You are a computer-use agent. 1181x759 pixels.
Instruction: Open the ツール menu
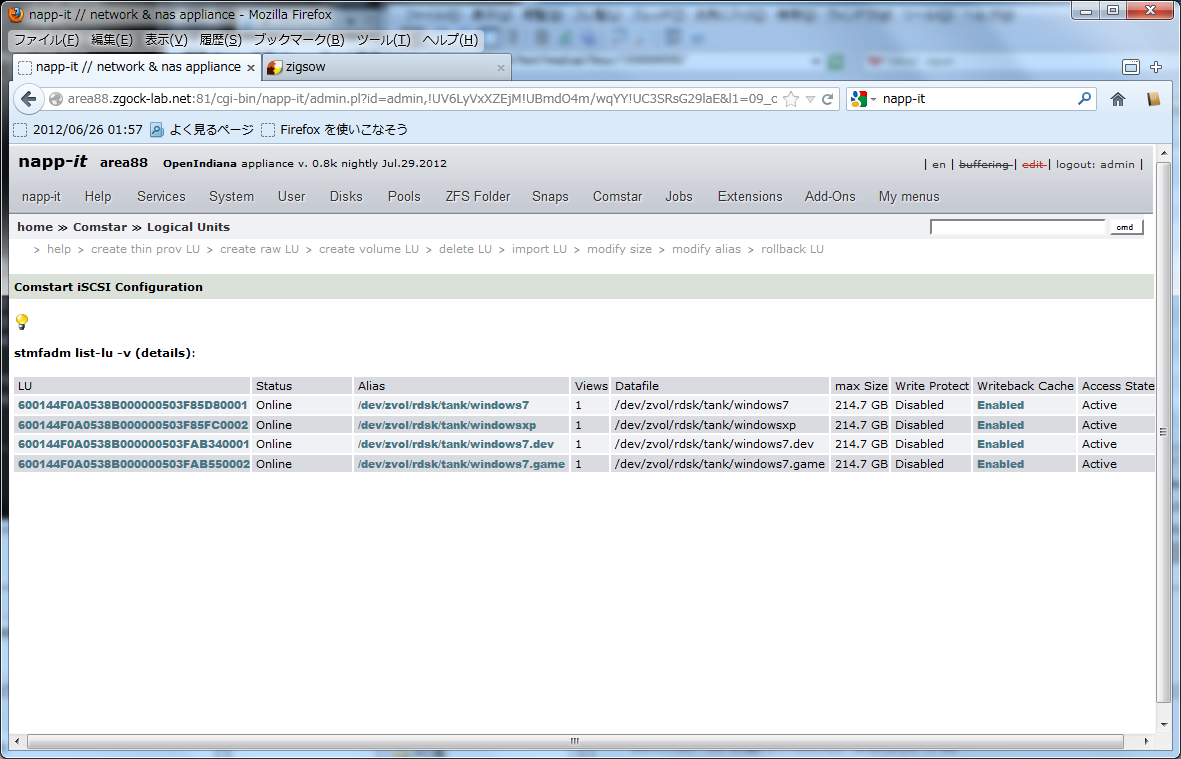click(x=383, y=40)
